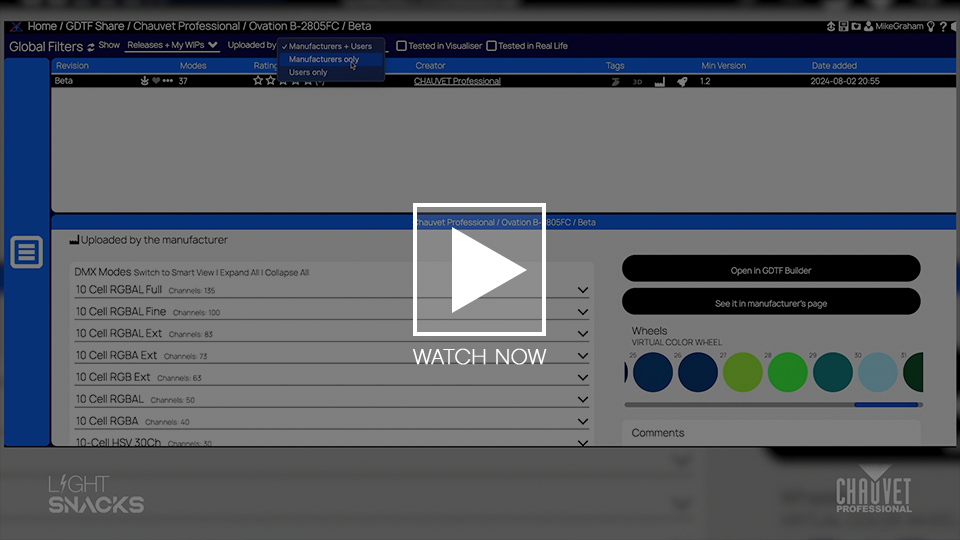Screen dimensions: 960x540
Task: Click the lightbulb icon in the top bar
Action: (931, 27)
